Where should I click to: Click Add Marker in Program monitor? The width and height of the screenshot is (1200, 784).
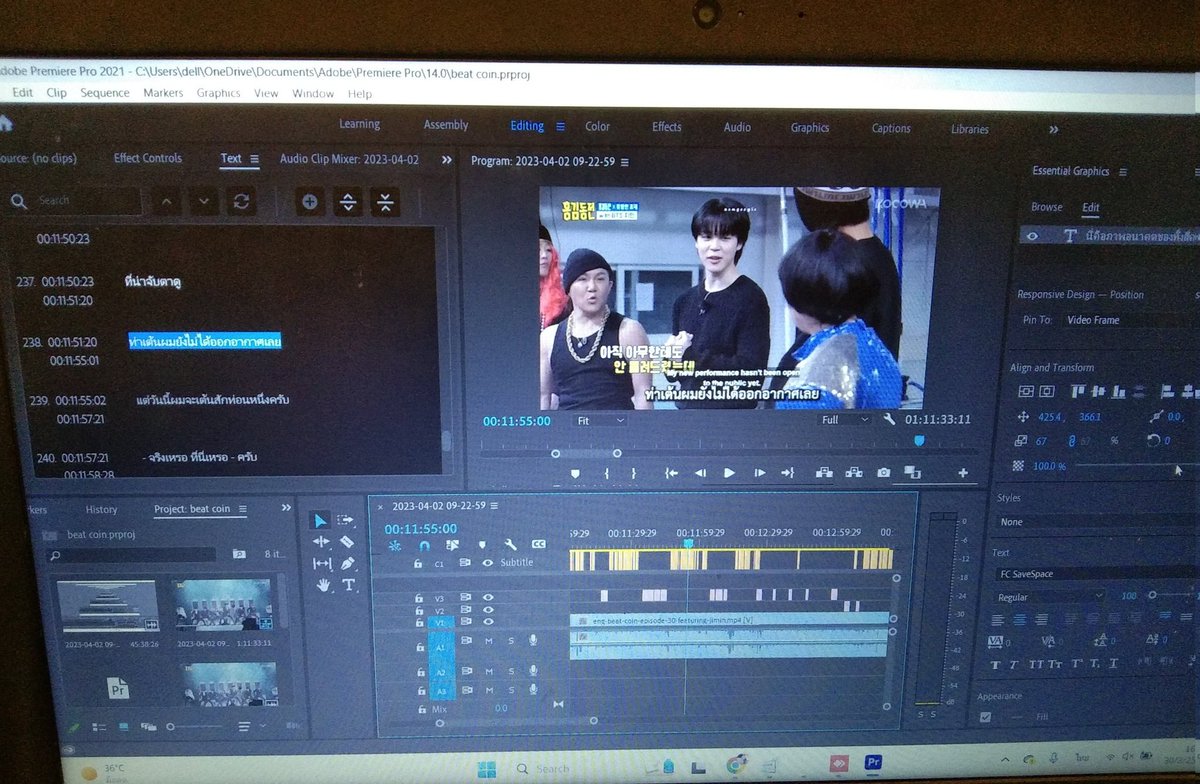(x=575, y=473)
